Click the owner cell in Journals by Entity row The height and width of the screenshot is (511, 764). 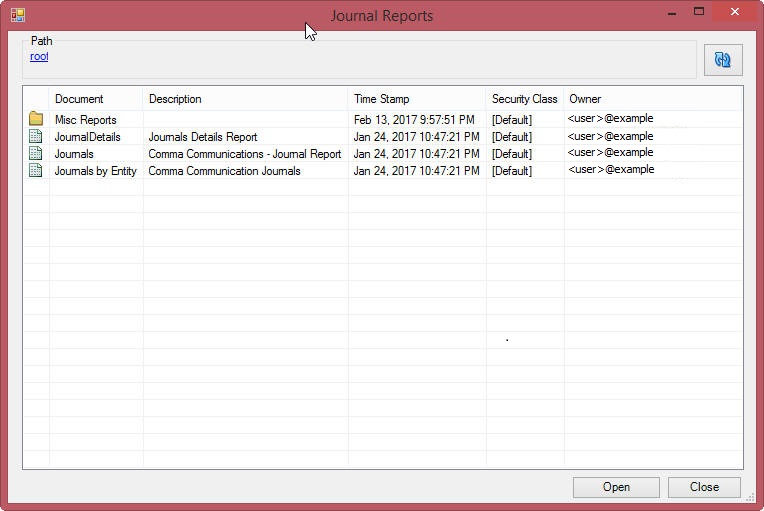(x=611, y=170)
